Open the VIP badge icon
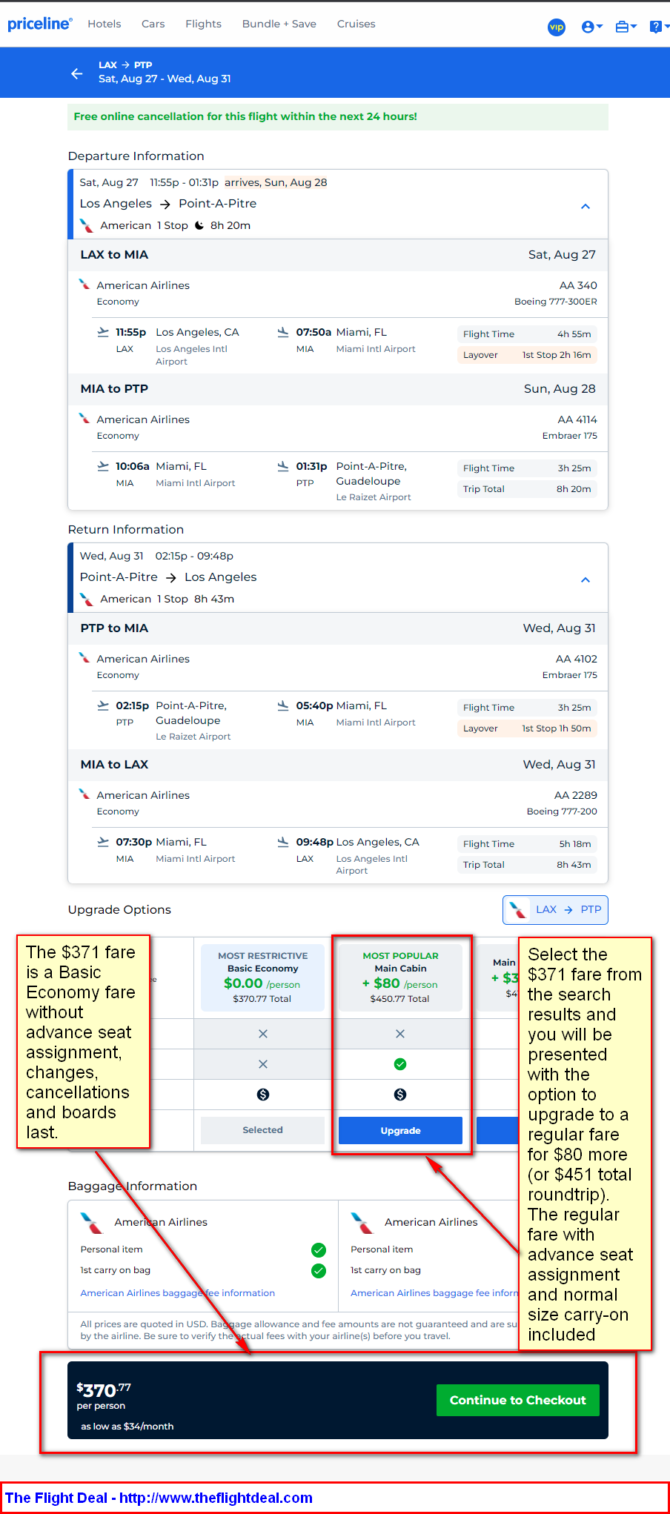This screenshot has height=1514, width=670. [557, 27]
